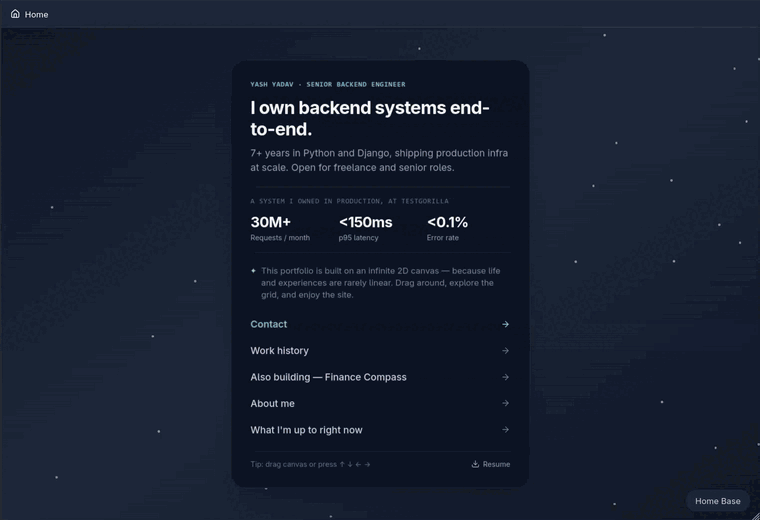760x520 pixels.
Task: Click arrow beside What I'm up to right now
Action: (505, 430)
